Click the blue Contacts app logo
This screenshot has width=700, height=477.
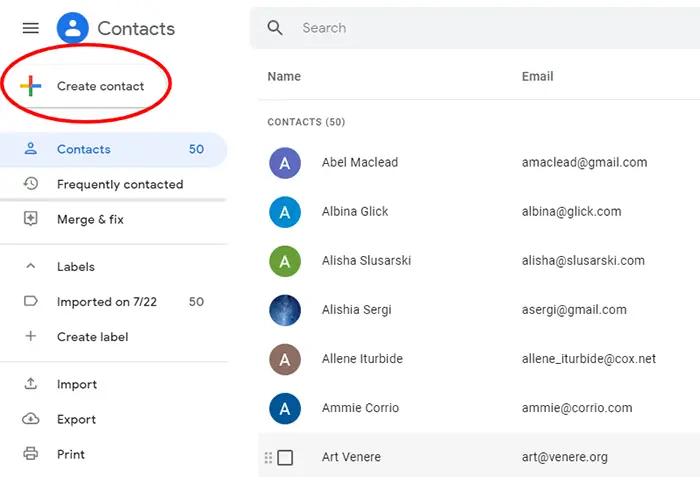(73, 28)
